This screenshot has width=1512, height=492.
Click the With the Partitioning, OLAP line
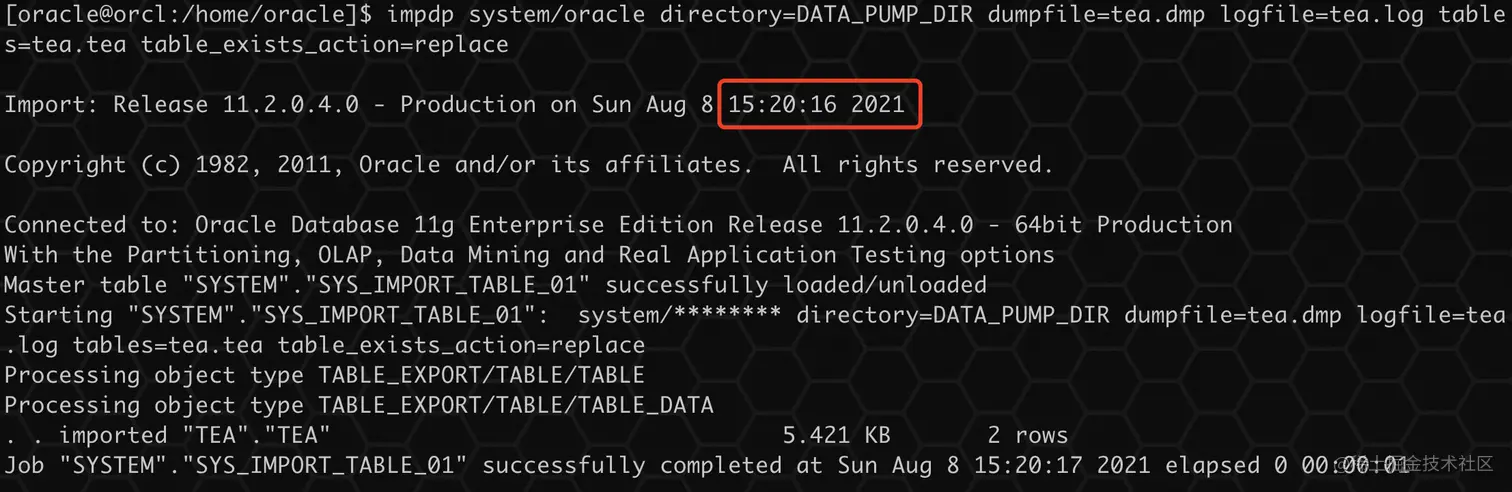click(529, 255)
